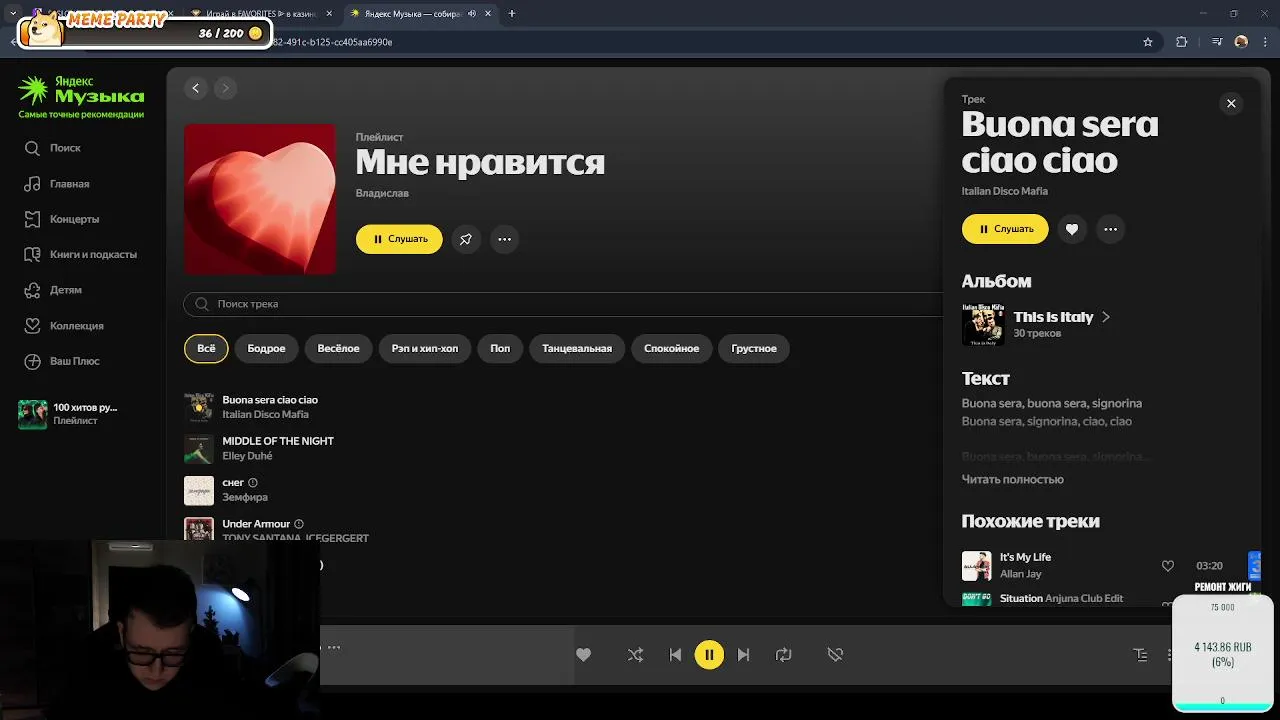Select the Танцевальная filter chip
The image size is (1280, 720).
(x=577, y=348)
